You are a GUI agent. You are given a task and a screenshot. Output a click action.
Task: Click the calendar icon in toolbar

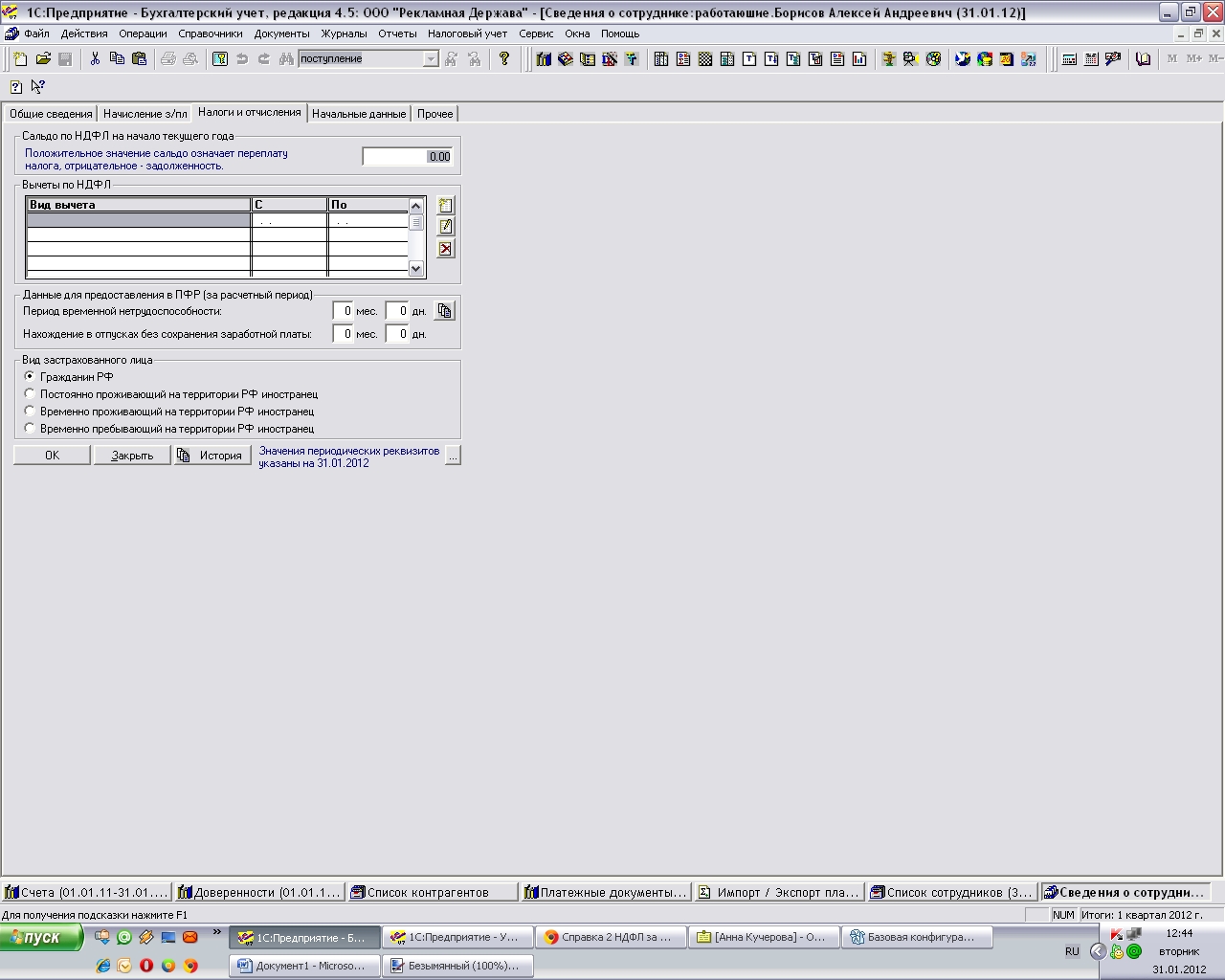1091,59
